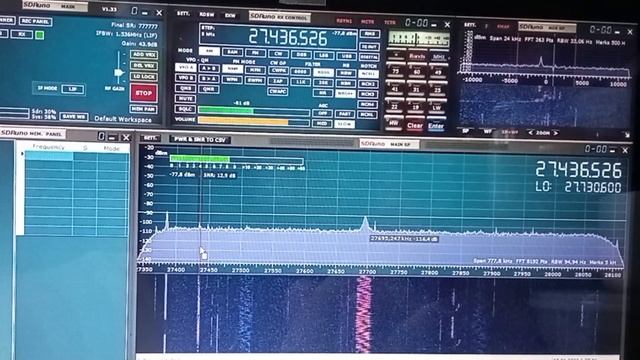Image resolution: width=640 pixels, height=360 pixels.
Task: Click the RX button in Main panel
Action: [21, 34]
